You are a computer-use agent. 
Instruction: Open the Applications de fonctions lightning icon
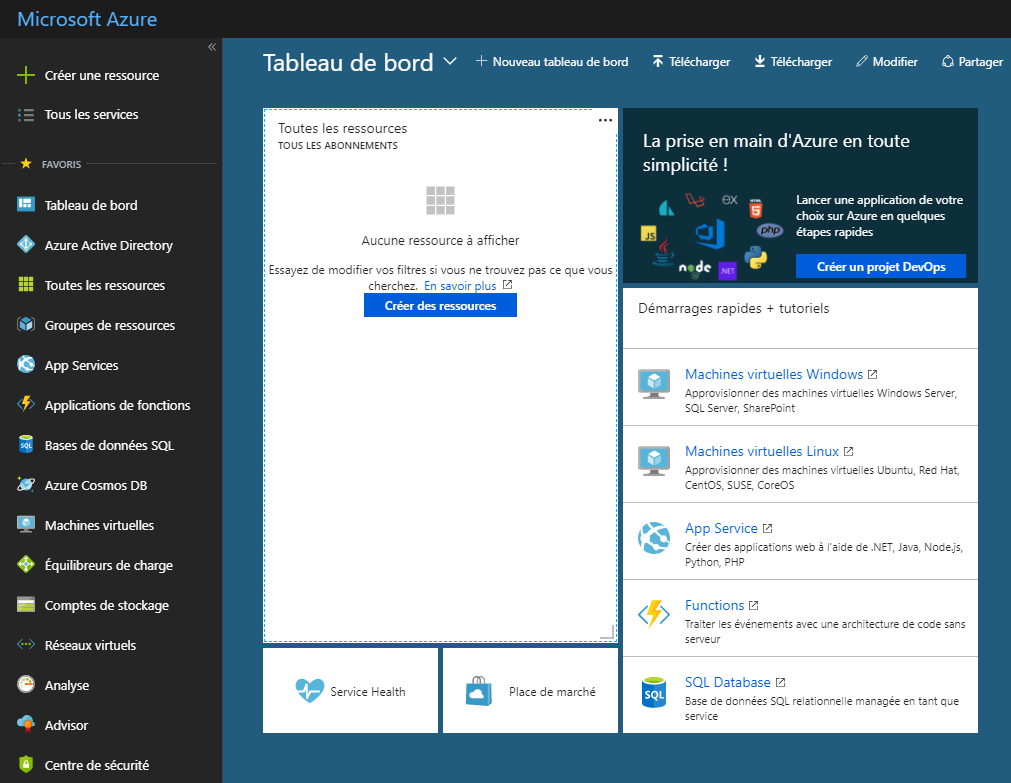[26, 404]
